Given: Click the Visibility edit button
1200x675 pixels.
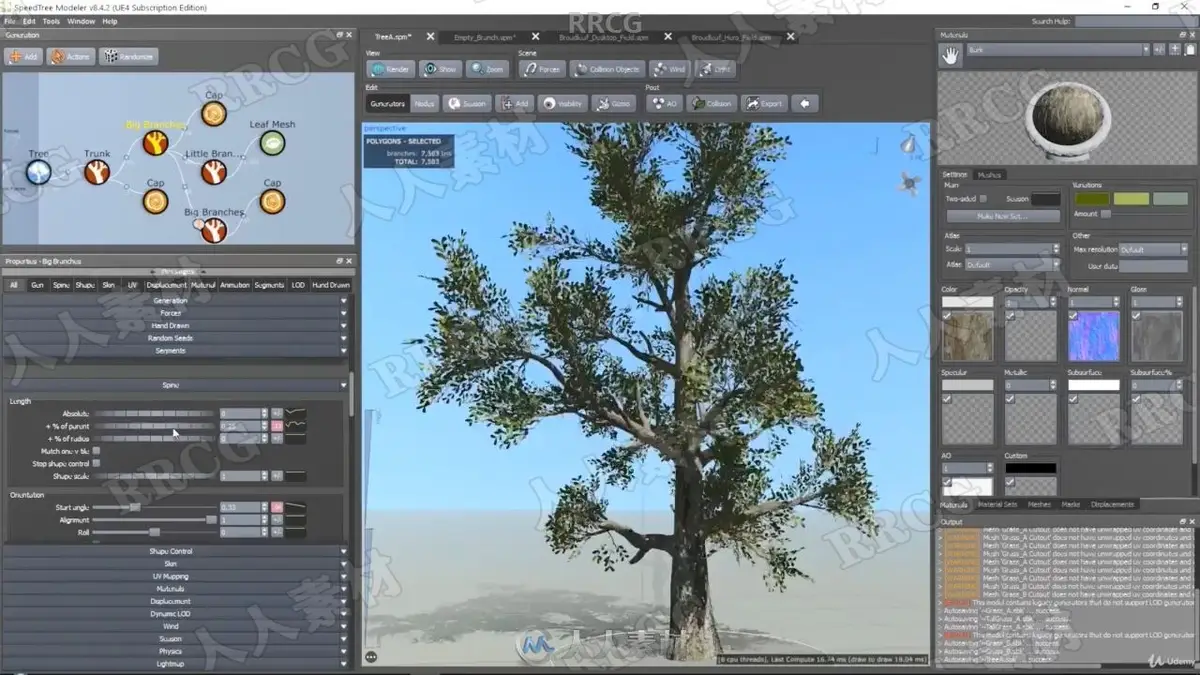Looking at the screenshot, I should (562, 103).
